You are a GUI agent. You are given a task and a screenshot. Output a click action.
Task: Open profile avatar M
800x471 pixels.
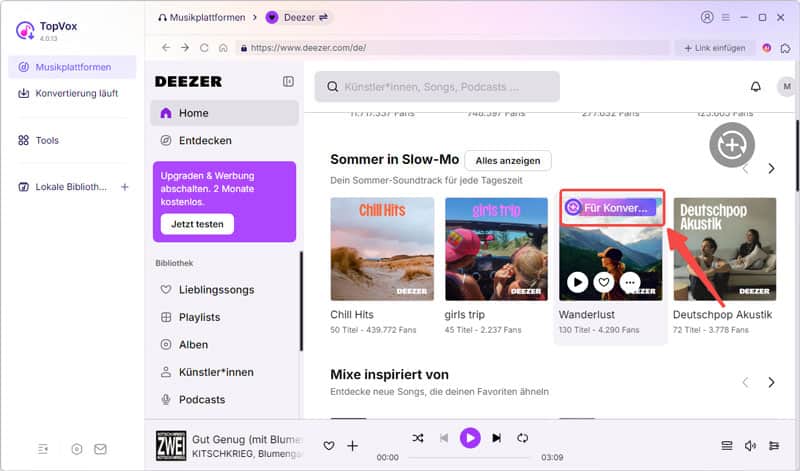pyautogui.click(x=787, y=87)
